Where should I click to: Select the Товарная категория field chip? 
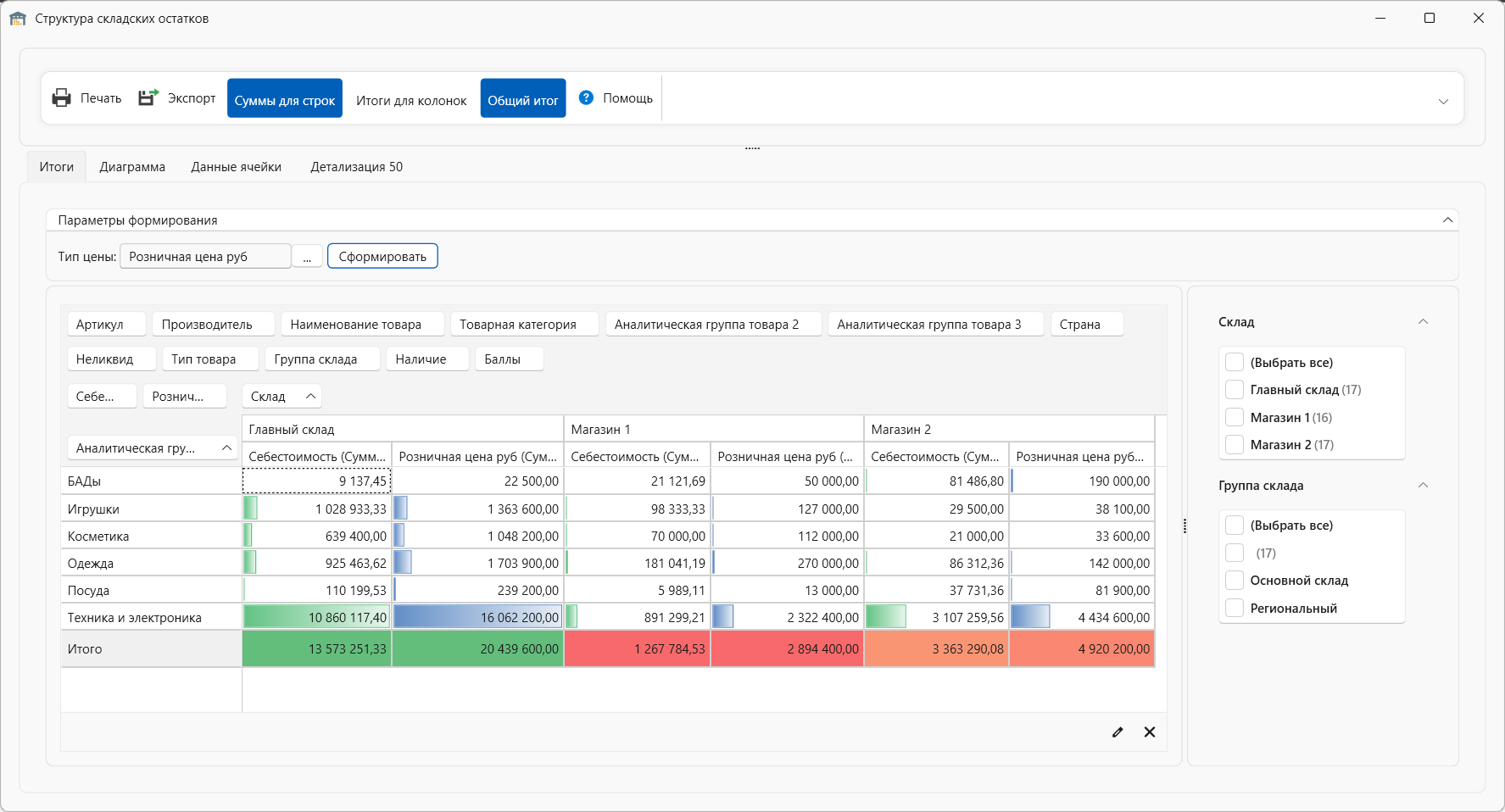click(525, 324)
